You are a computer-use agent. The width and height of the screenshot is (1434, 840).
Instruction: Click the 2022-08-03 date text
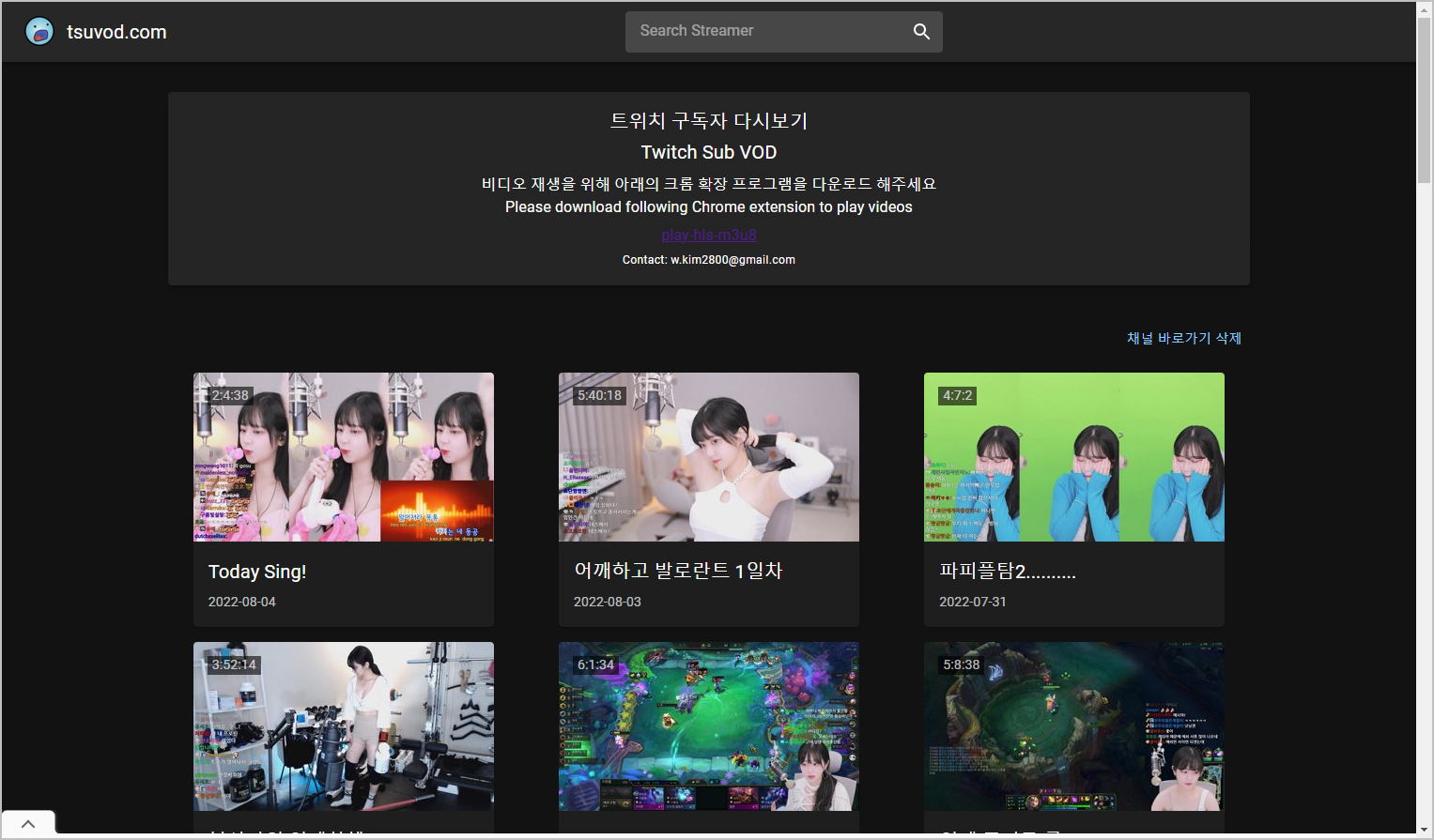pos(608,602)
